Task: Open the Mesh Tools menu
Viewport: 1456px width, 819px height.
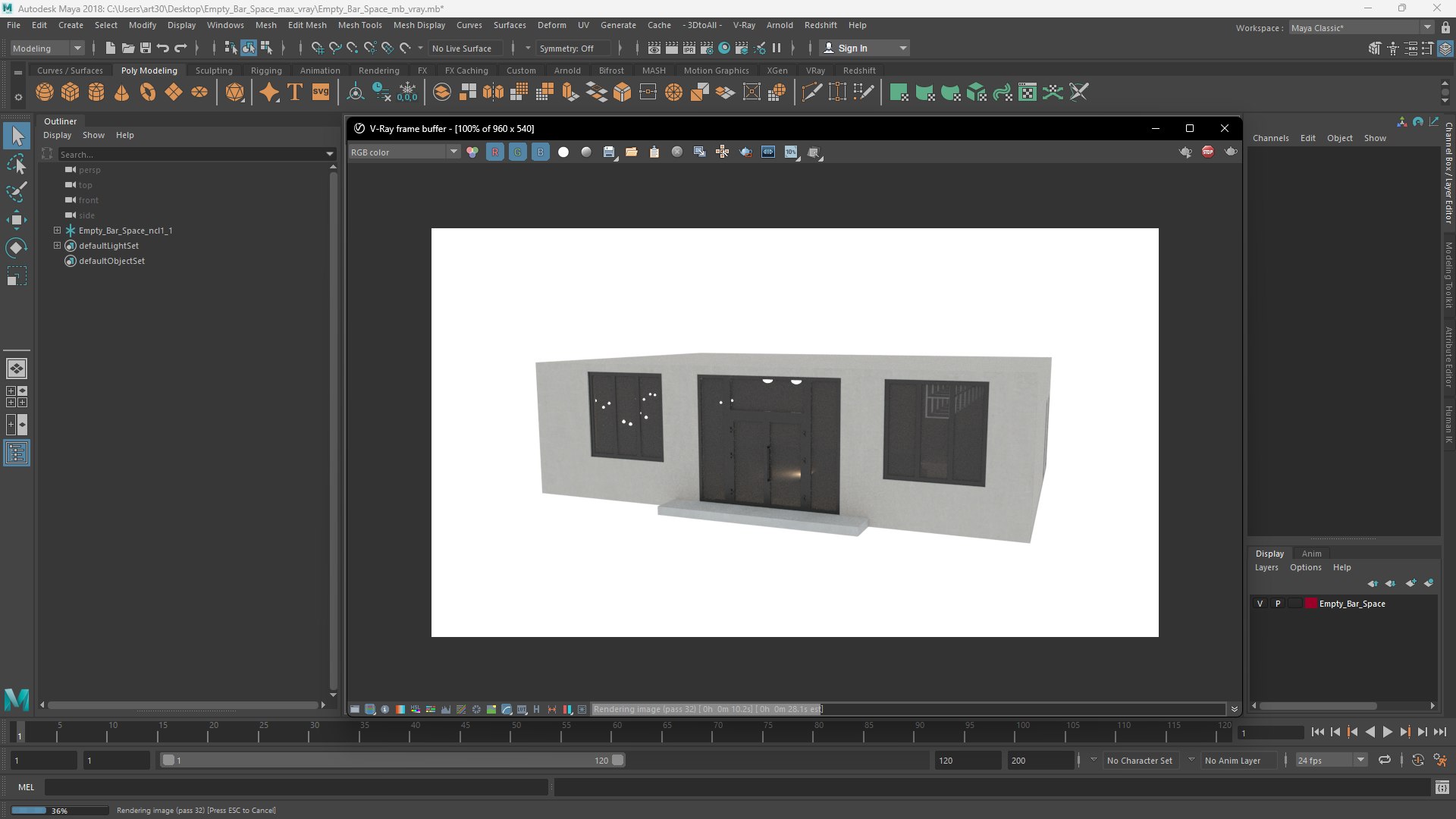Action: tap(359, 25)
